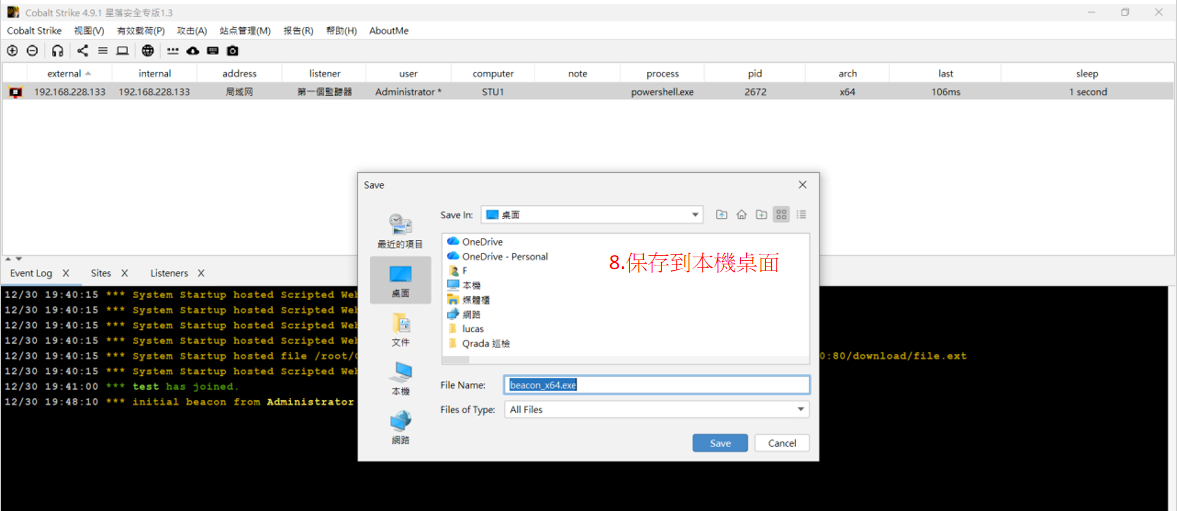Open the downloads cloud toolbar icon
Viewport: 1177px width, 511px height.
(x=193, y=50)
